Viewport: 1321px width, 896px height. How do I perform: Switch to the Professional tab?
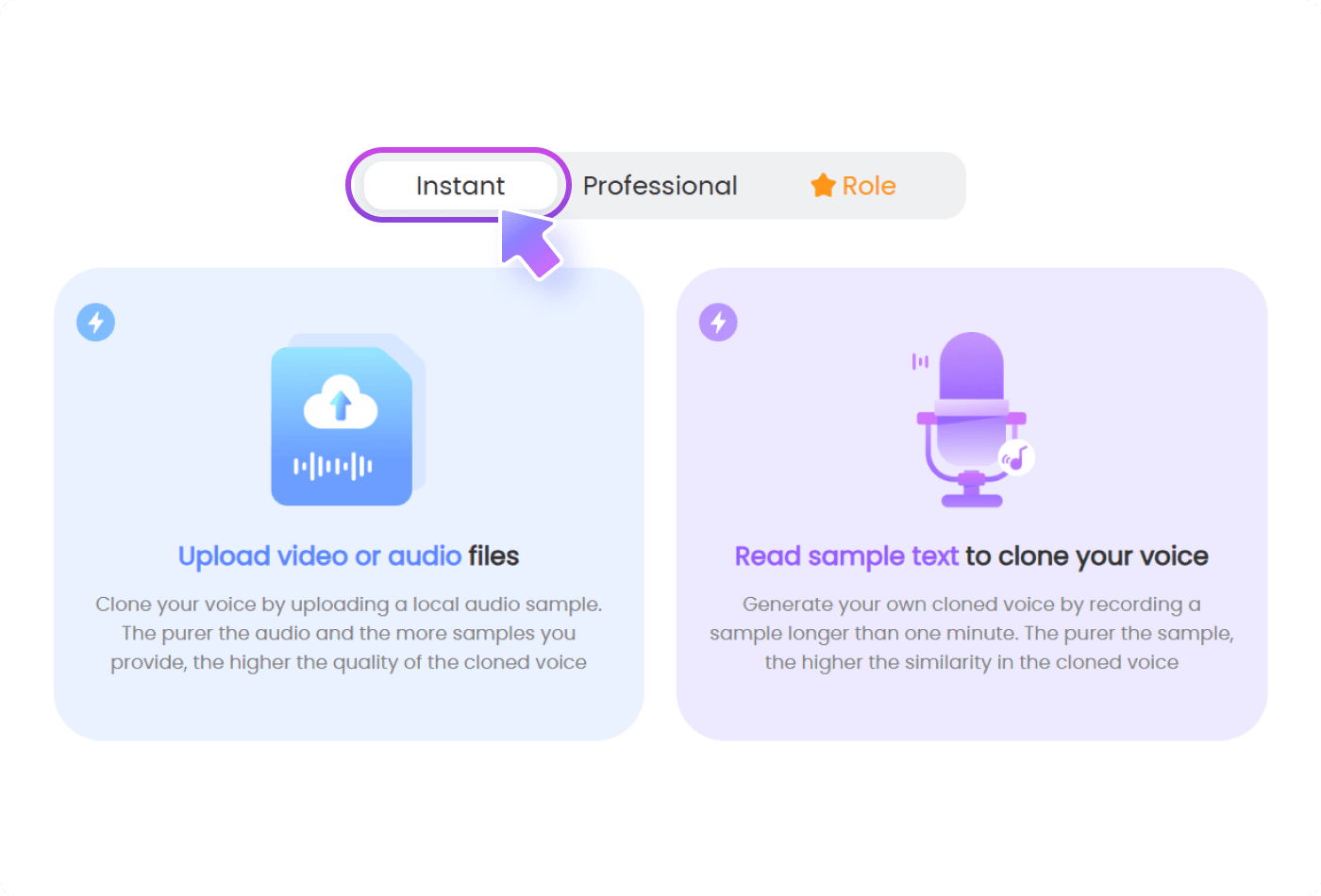pyautogui.click(x=660, y=186)
